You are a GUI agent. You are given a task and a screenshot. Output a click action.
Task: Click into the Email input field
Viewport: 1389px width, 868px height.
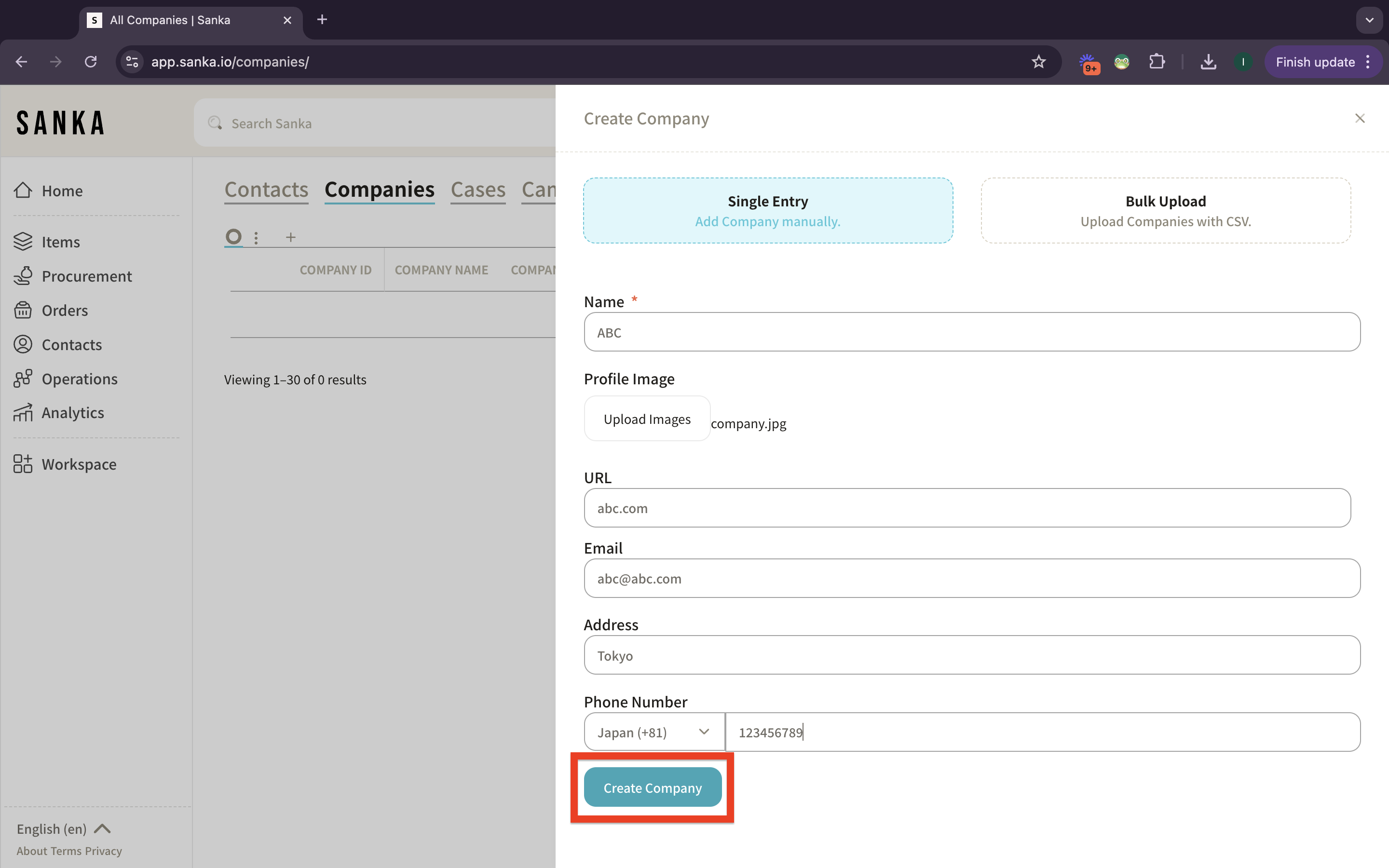(x=971, y=579)
